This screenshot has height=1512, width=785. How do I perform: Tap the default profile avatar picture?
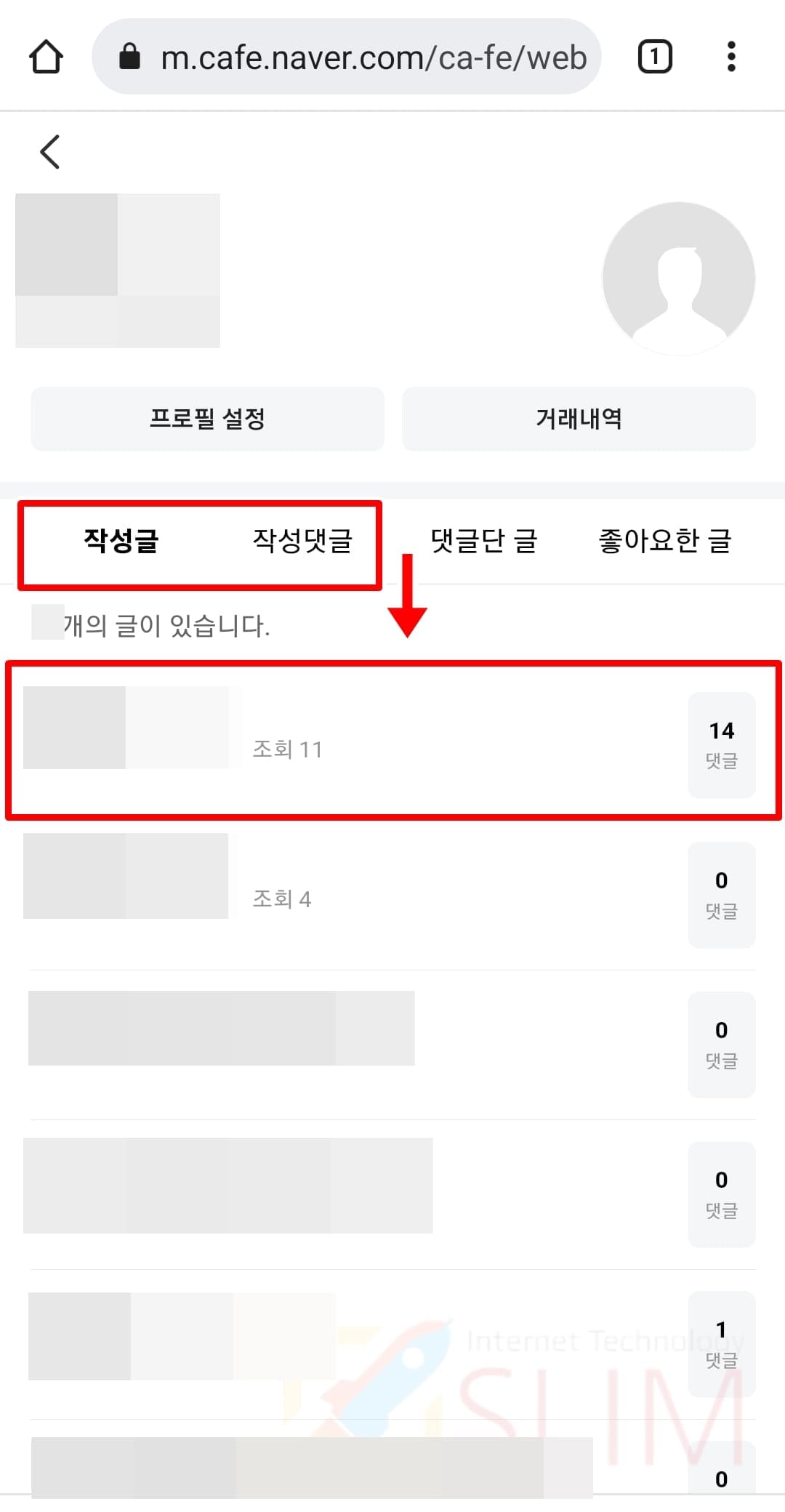coord(679,278)
